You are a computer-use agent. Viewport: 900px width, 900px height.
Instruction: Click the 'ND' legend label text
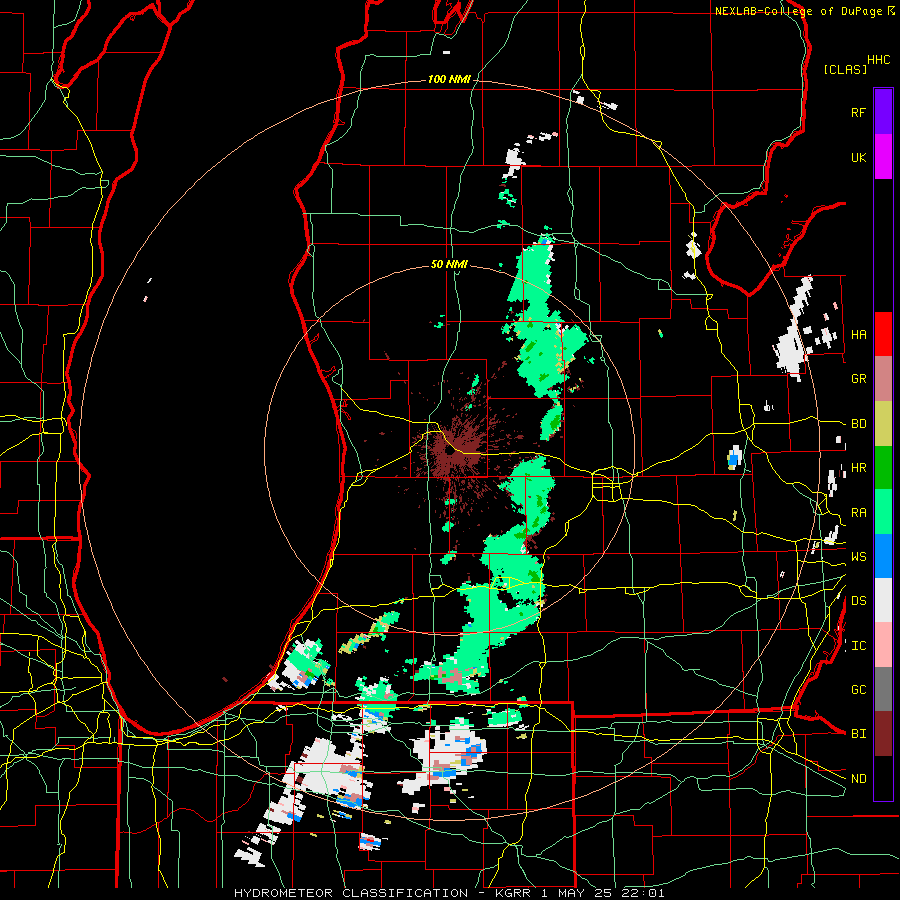858,779
